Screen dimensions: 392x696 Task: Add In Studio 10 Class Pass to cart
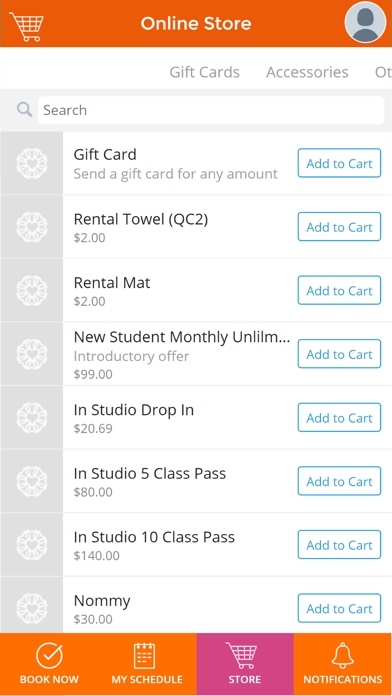pos(339,545)
